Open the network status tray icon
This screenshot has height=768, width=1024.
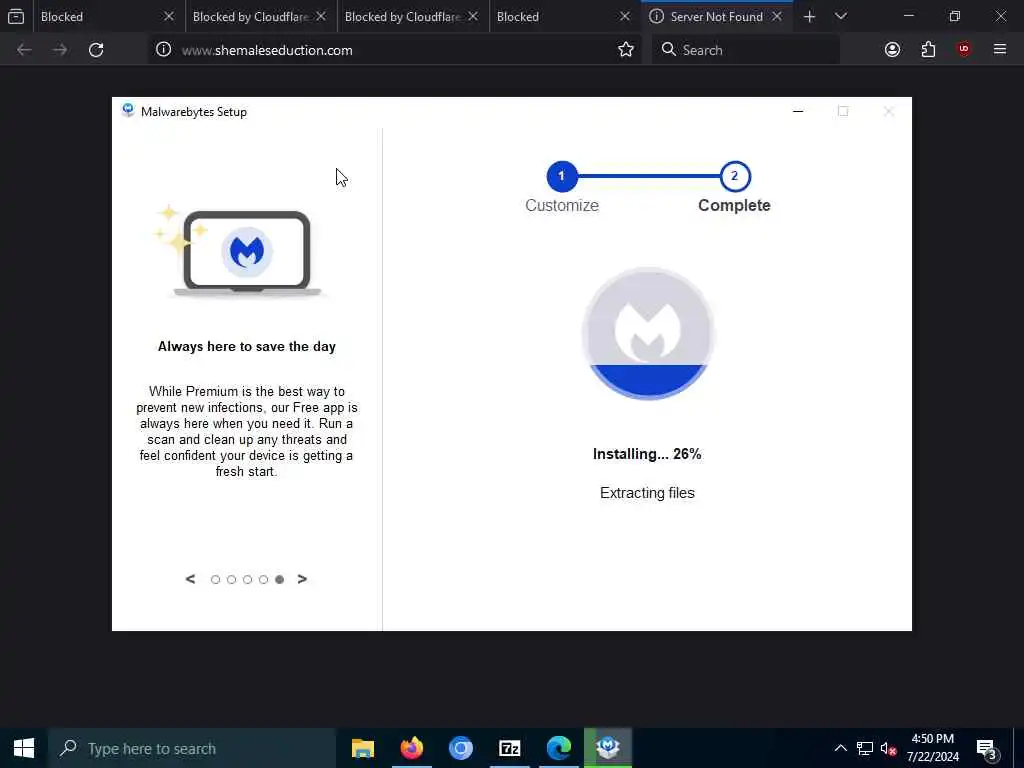pyautogui.click(x=865, y=748)
